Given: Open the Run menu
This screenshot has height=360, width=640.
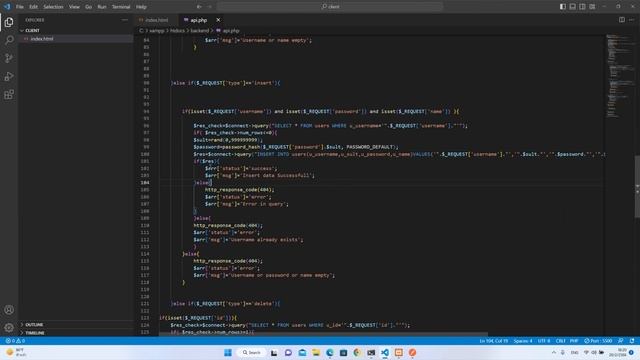Looking at the screenshot, I should pyautogui.click(x=102, y=7).
